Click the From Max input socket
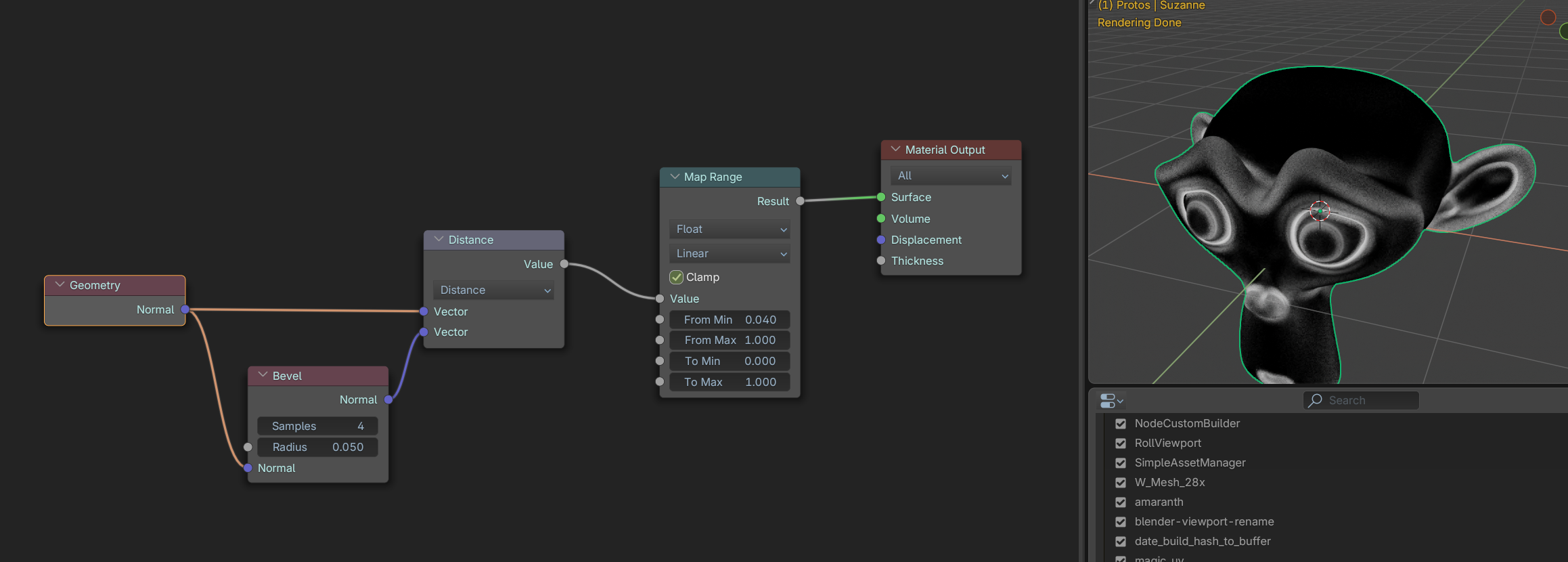 coord(660,340)
